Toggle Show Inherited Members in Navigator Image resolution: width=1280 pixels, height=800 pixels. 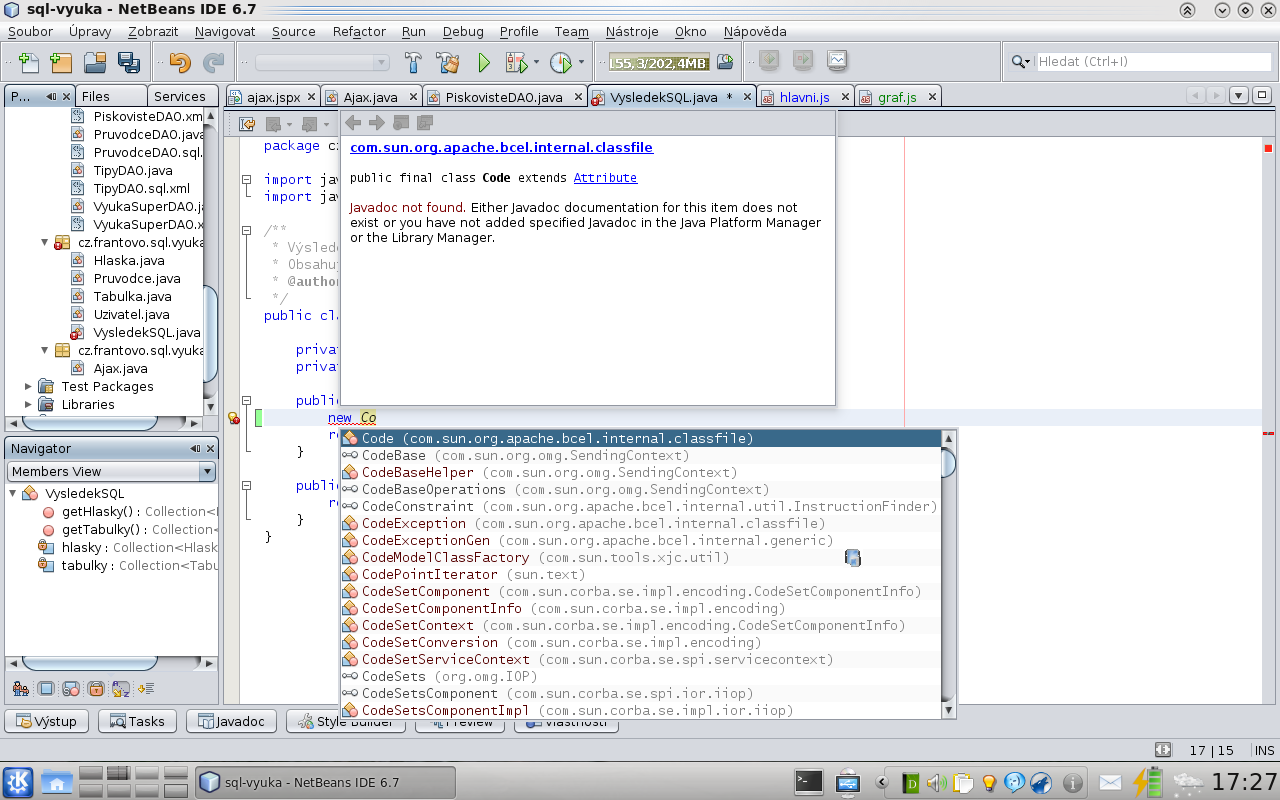pyautogui.click(x=20, y=689)
